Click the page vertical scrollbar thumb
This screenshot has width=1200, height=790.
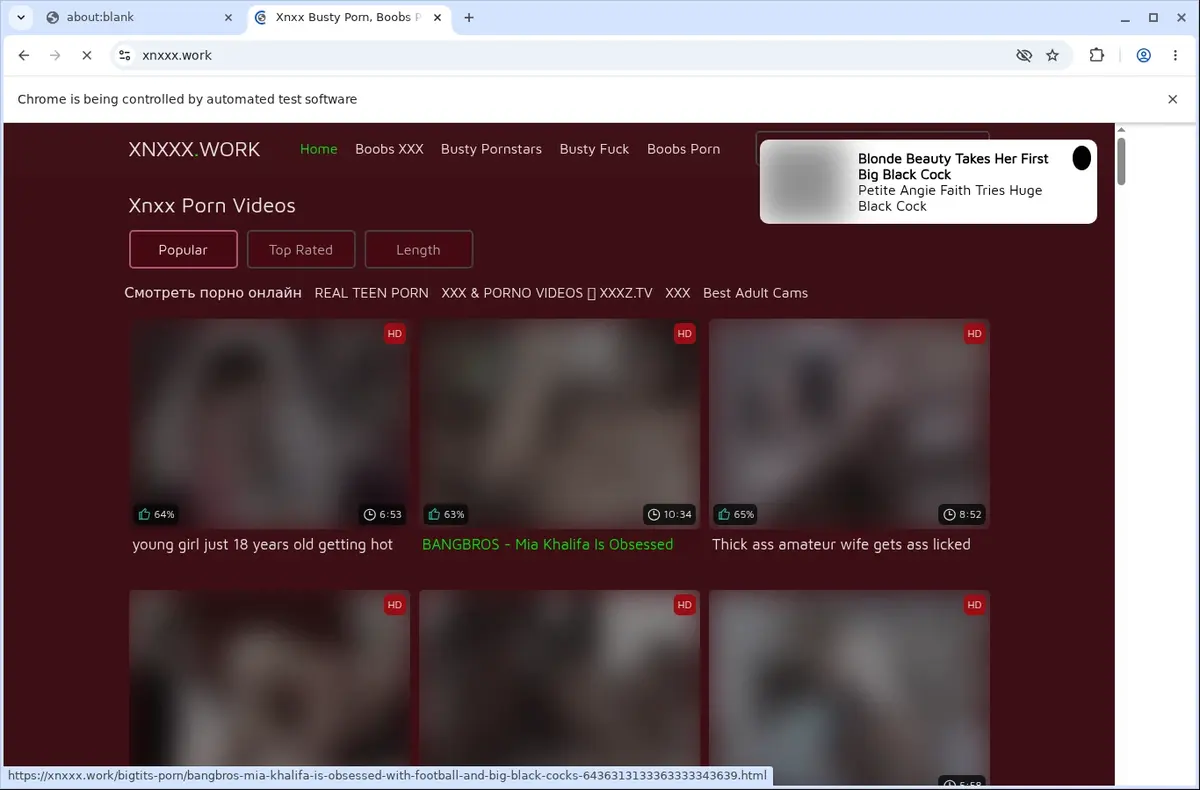(x=1122, y=161)
